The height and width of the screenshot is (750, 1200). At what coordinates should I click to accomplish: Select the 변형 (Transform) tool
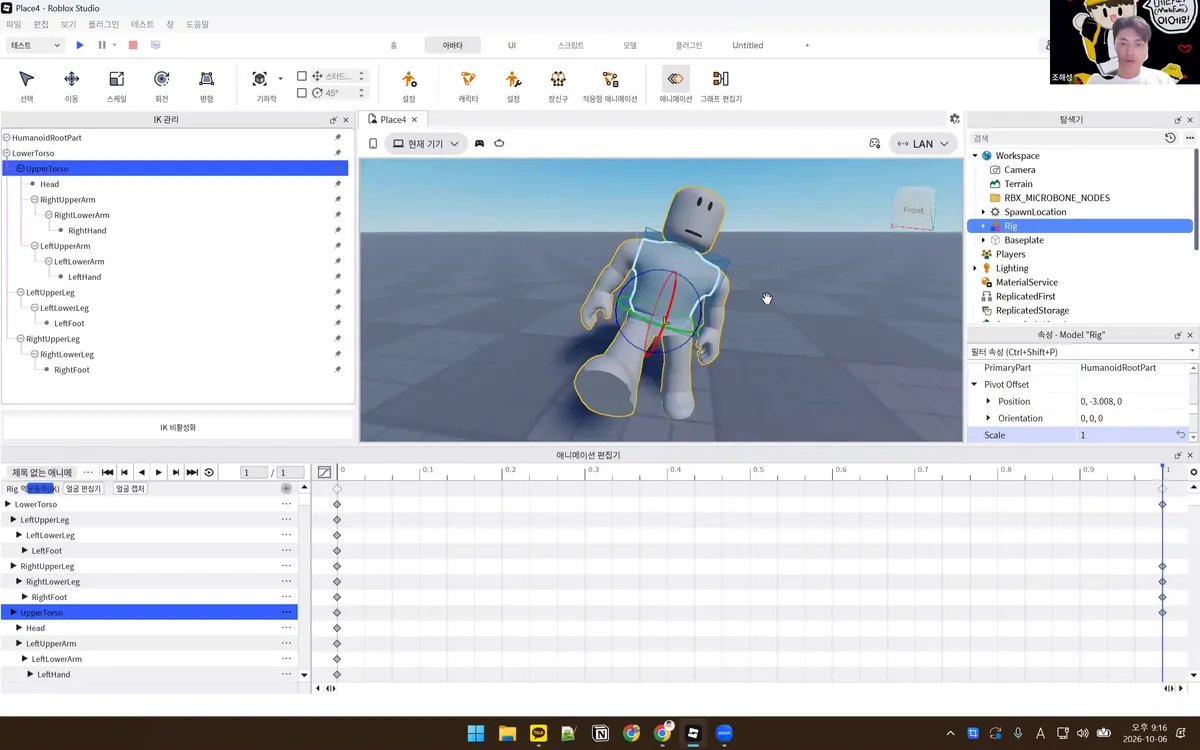pos(206,85)
